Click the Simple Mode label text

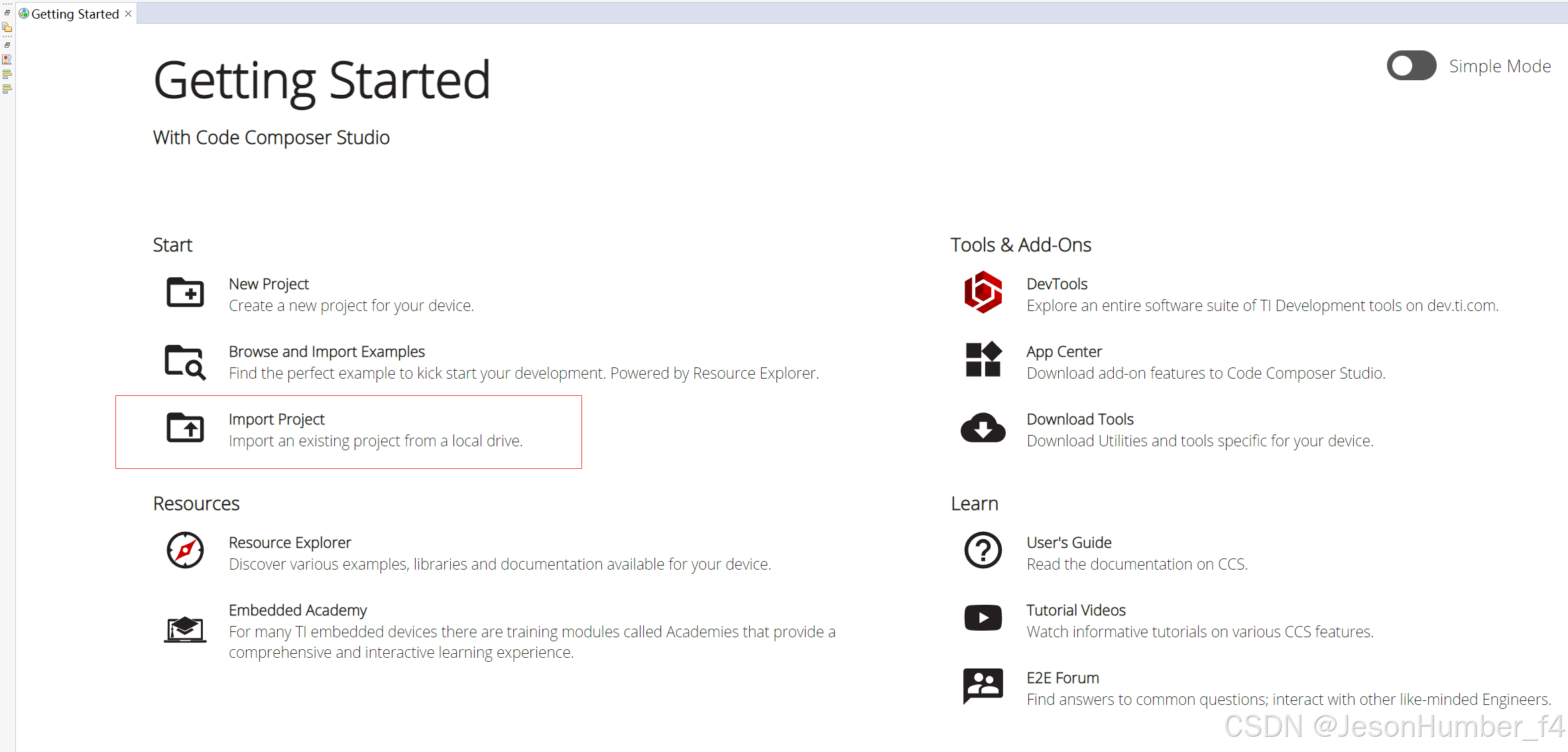(1500, 66)
